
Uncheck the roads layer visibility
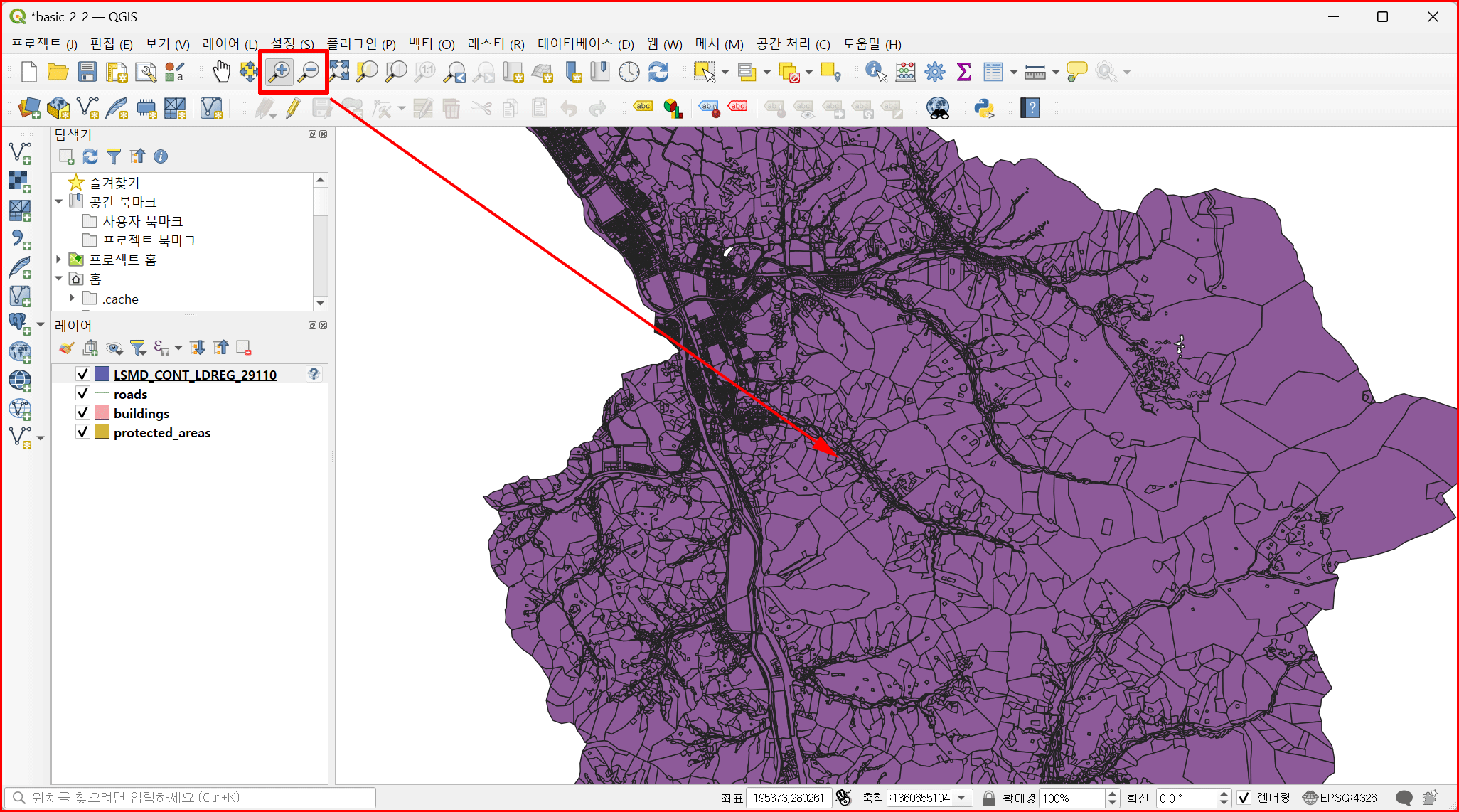(82, 393)
